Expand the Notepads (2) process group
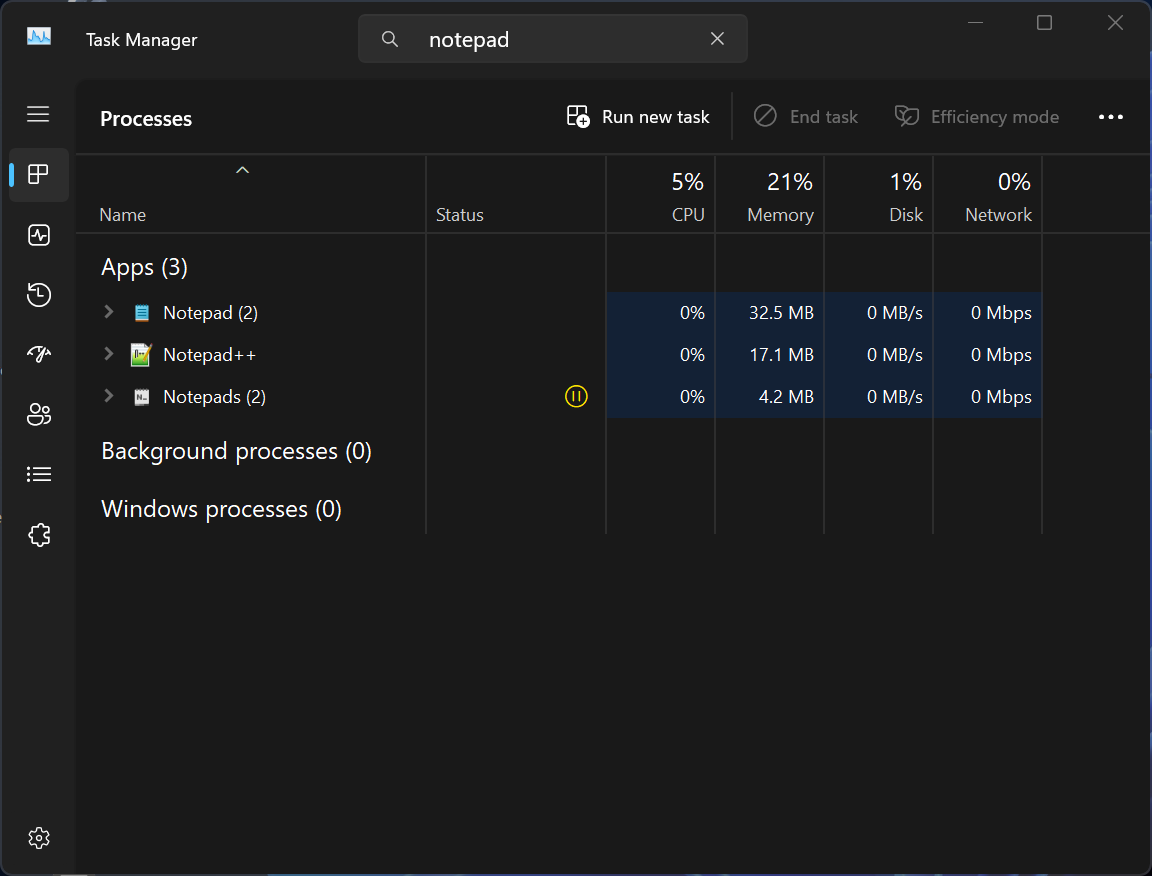This screenshot has width=1152, height=876. pyautogui.click(x=109, y=395)
